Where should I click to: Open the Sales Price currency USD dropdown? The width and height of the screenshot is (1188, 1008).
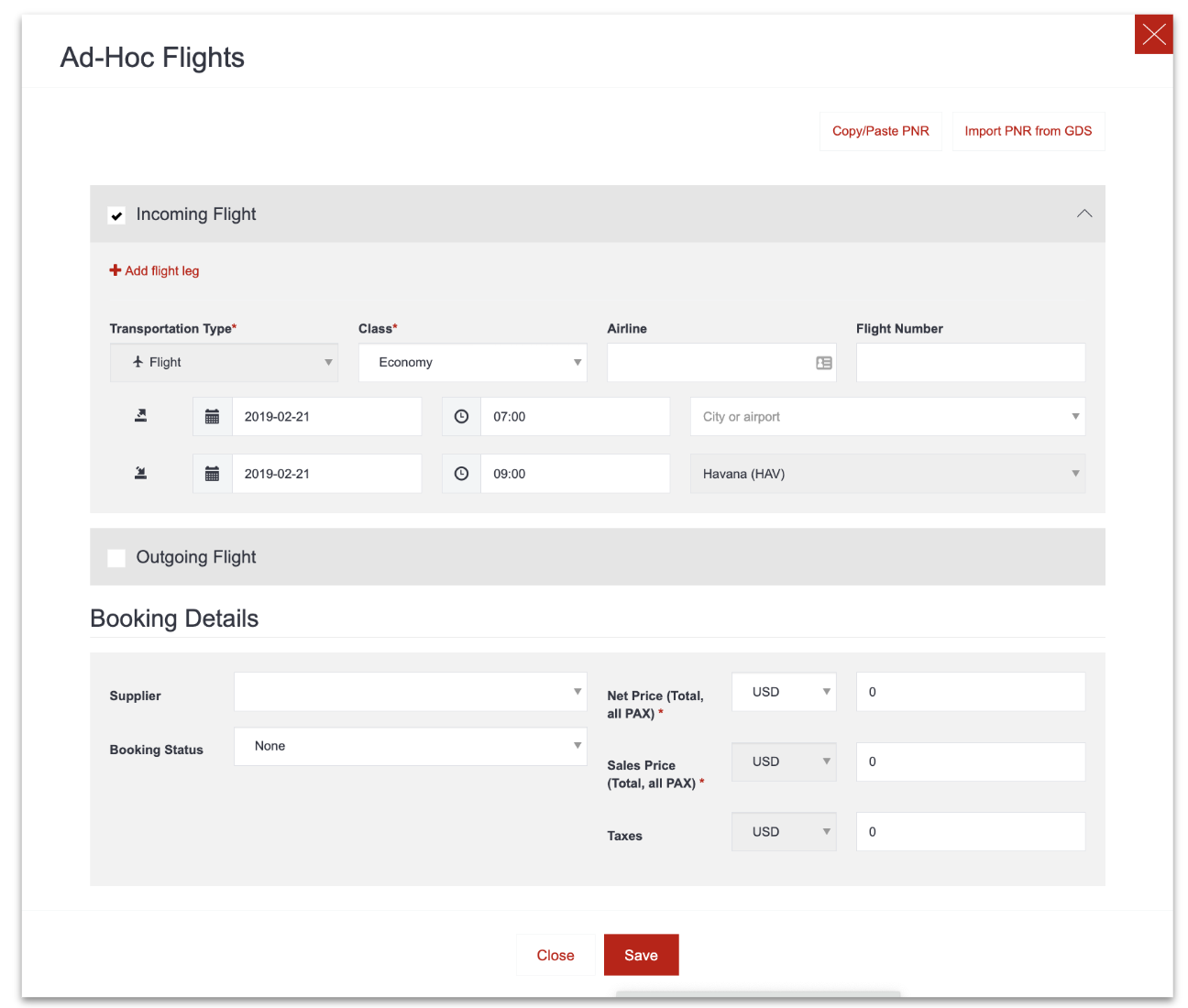pos(784,761)
